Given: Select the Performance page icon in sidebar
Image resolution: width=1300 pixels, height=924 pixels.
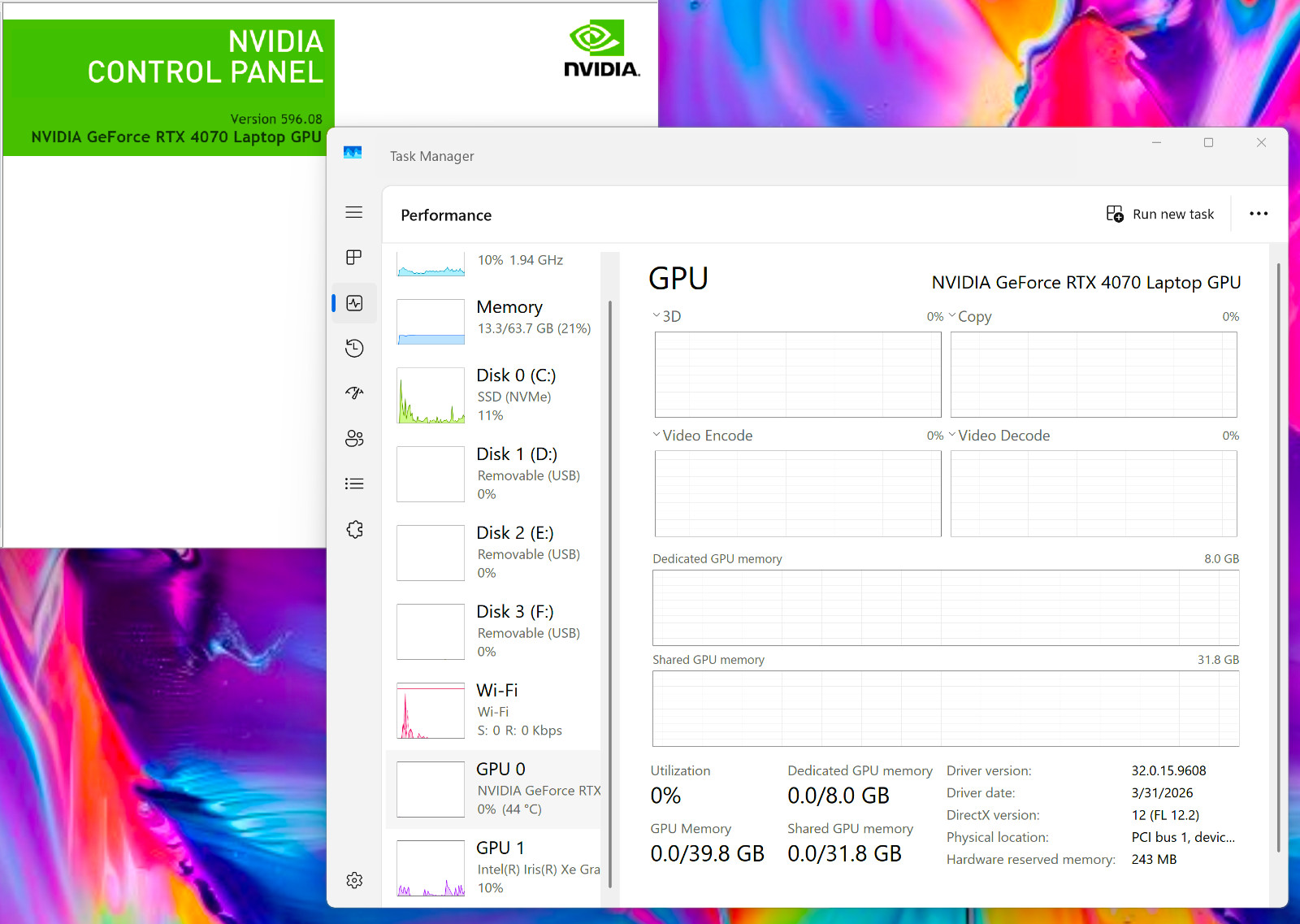Looking at the screenshot, I should click(354, 303).
